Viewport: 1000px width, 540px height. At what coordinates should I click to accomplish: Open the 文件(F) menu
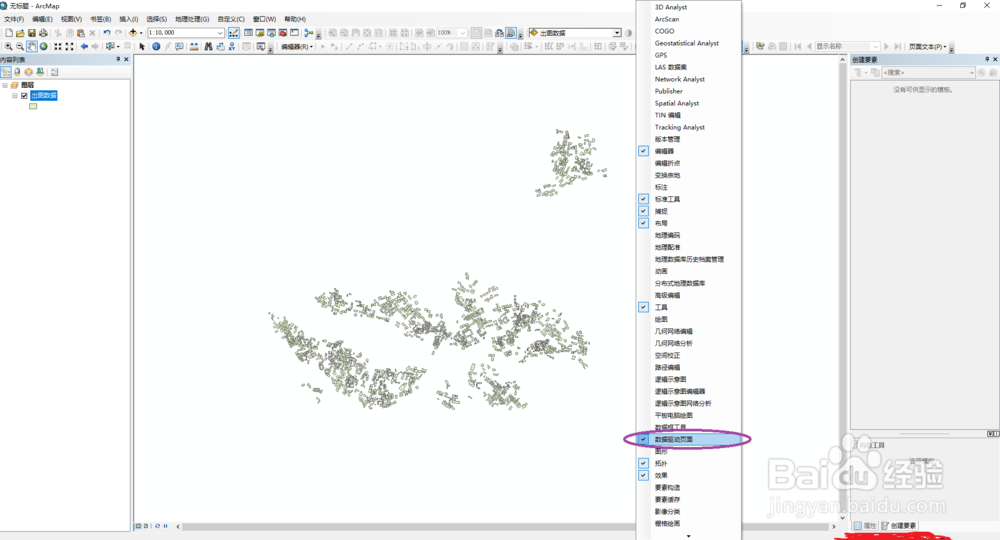(x=13, y=19)
